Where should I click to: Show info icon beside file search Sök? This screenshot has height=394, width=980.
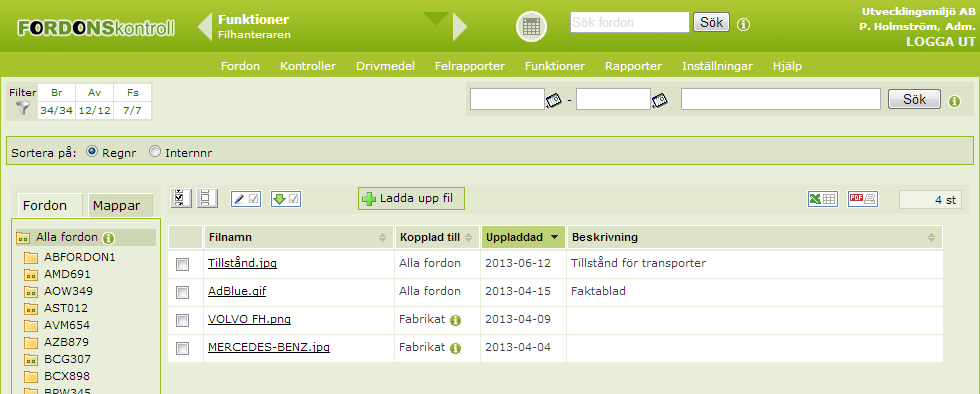tap(954, 101)
